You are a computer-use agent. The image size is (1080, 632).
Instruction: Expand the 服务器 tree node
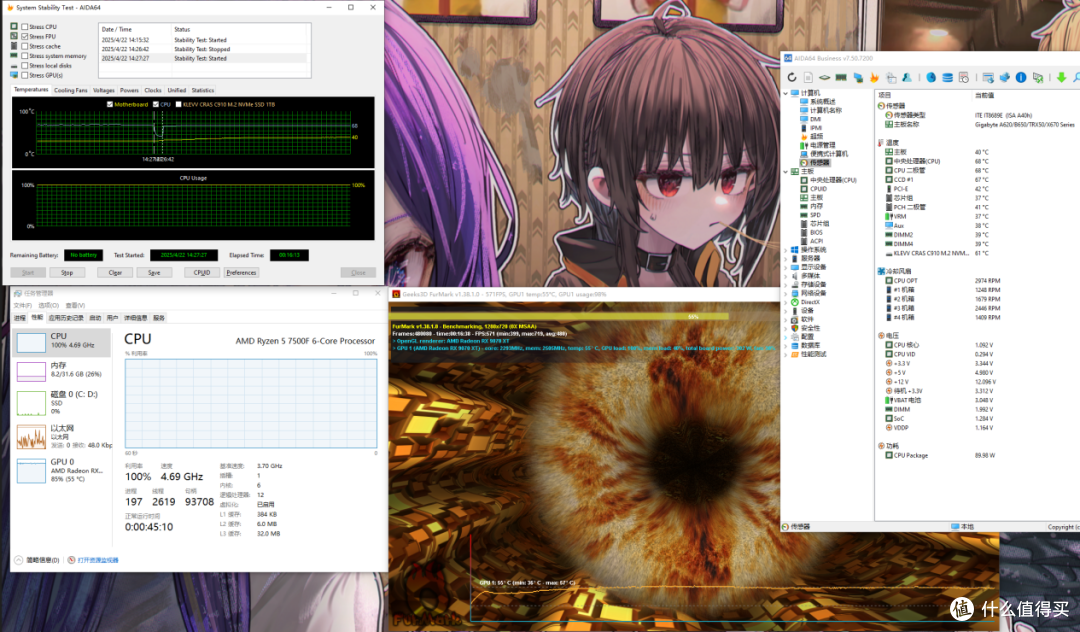785,259
